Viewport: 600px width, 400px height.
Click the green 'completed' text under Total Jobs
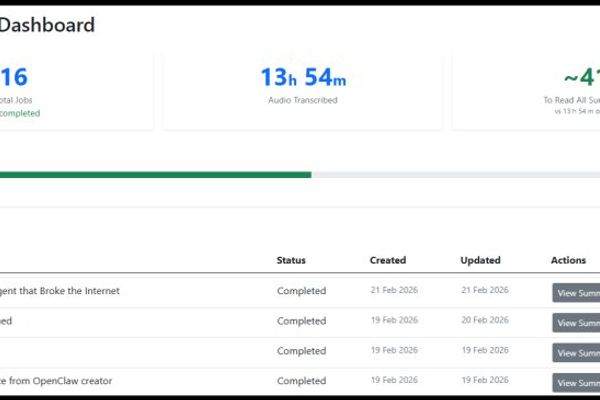(x=20, y=113)
